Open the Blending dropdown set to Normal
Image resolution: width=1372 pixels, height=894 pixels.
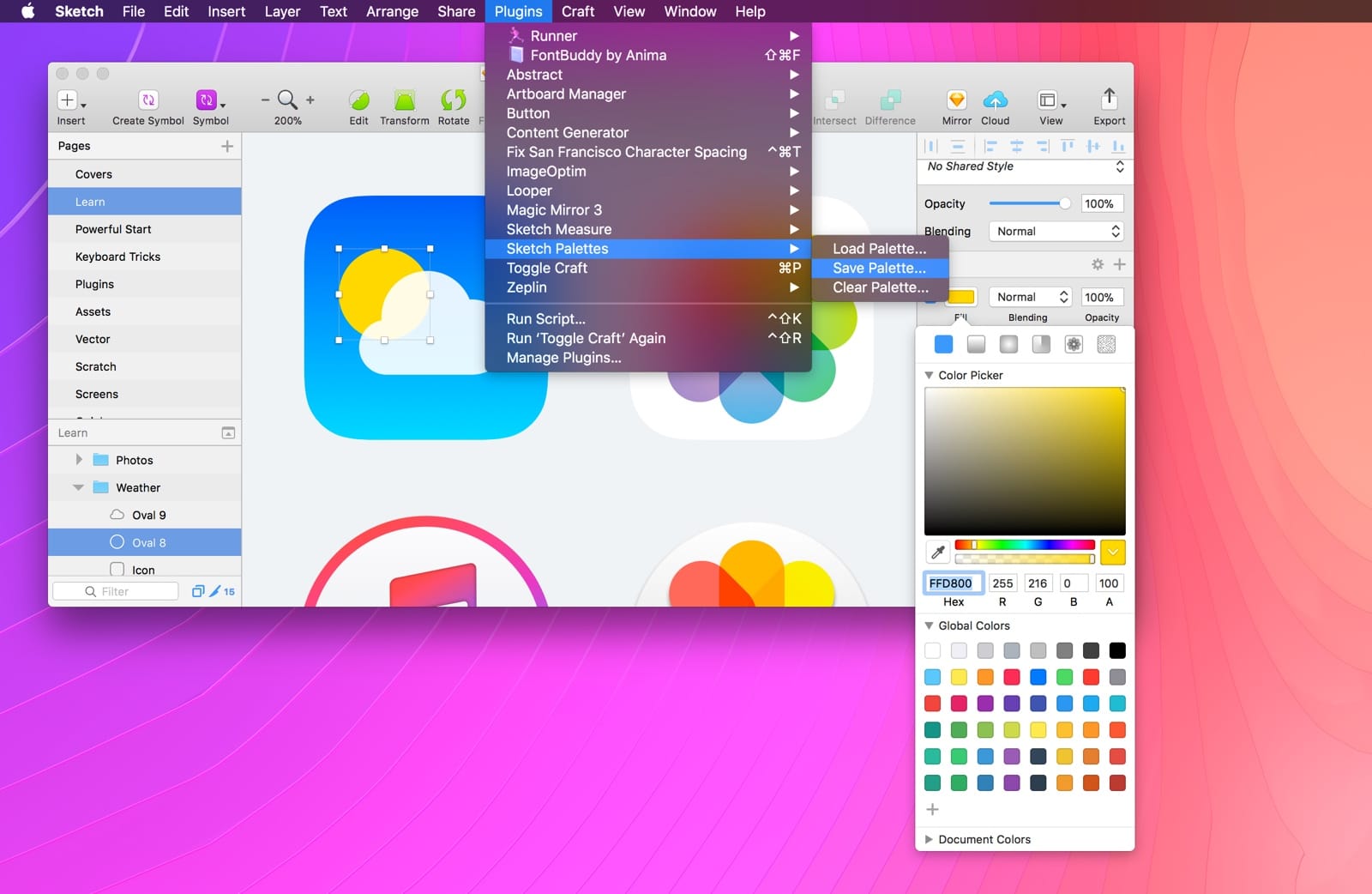coord(1056,231)
